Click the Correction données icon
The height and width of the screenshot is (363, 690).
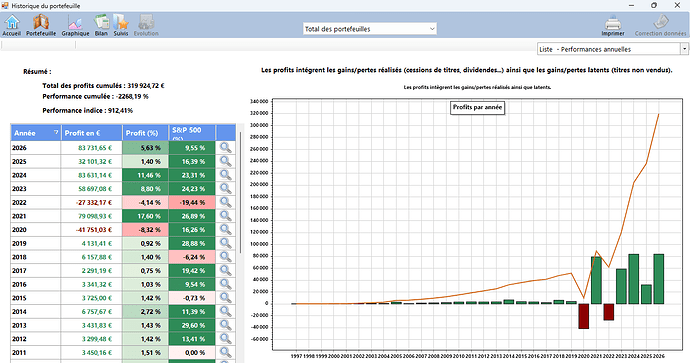[661, 25]
